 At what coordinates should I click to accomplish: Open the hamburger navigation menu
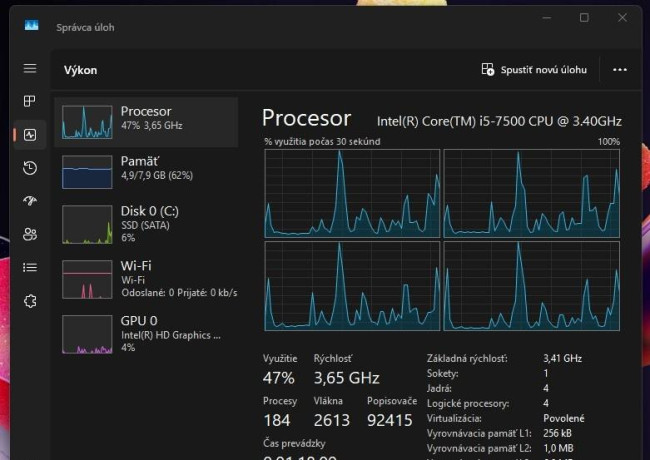point(30,68)
